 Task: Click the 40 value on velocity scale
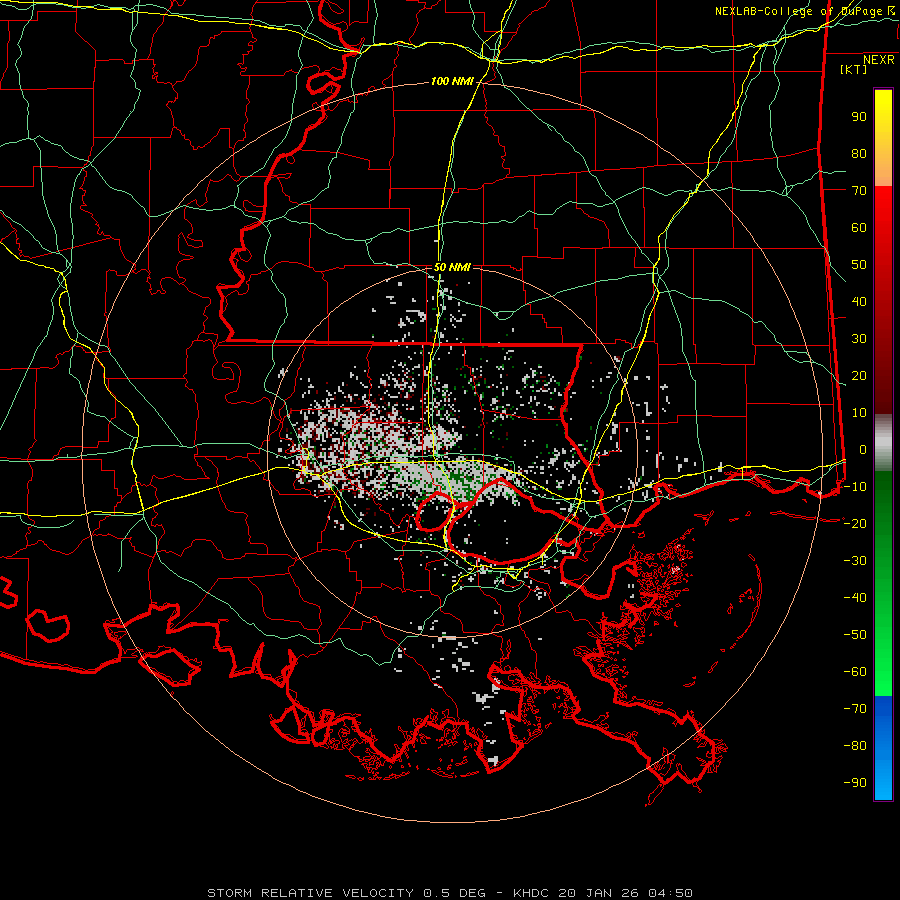tap(859, 302)
